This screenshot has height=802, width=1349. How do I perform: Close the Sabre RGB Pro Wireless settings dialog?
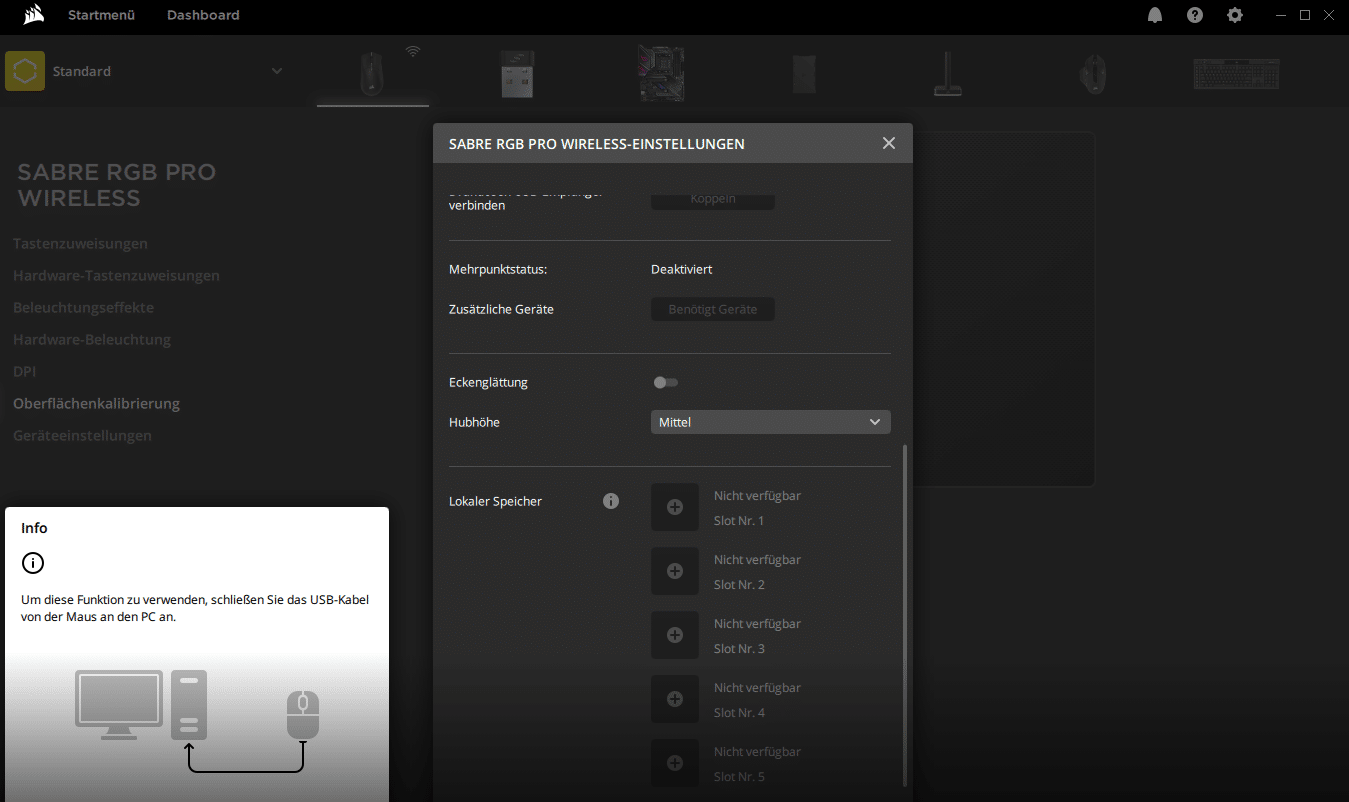pyautogui.click(x=889, y=143)
